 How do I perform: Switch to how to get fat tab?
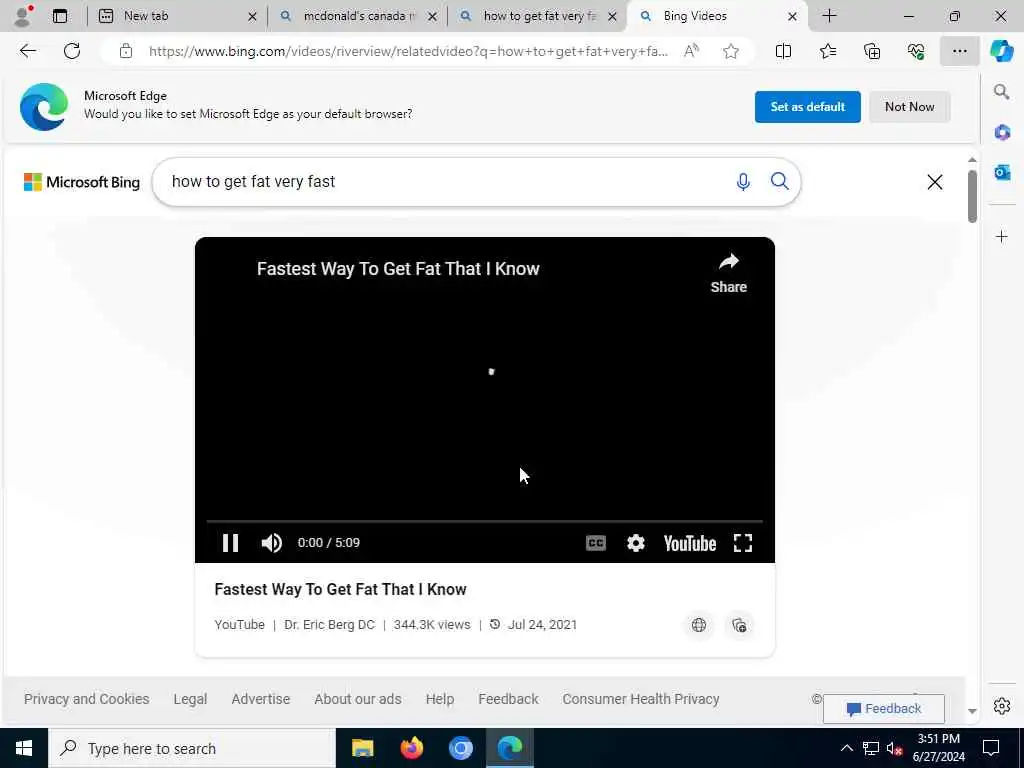point(538,16)
